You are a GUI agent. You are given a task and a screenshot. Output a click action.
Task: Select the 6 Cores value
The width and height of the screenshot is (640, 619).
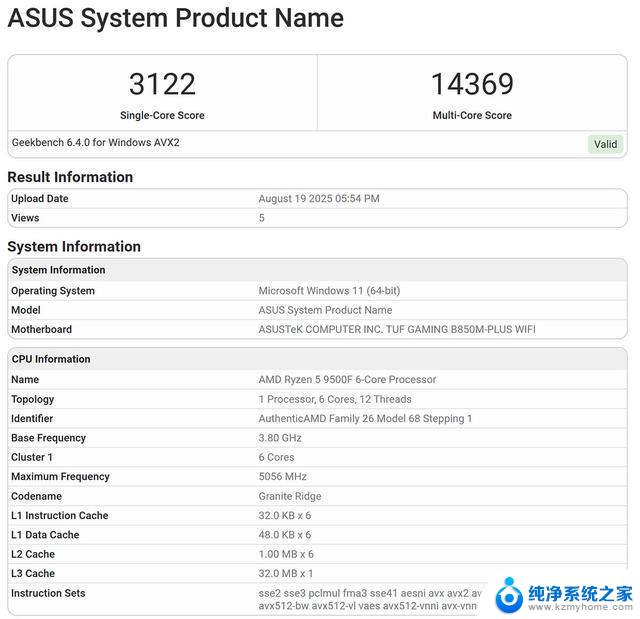pos(276,457)
